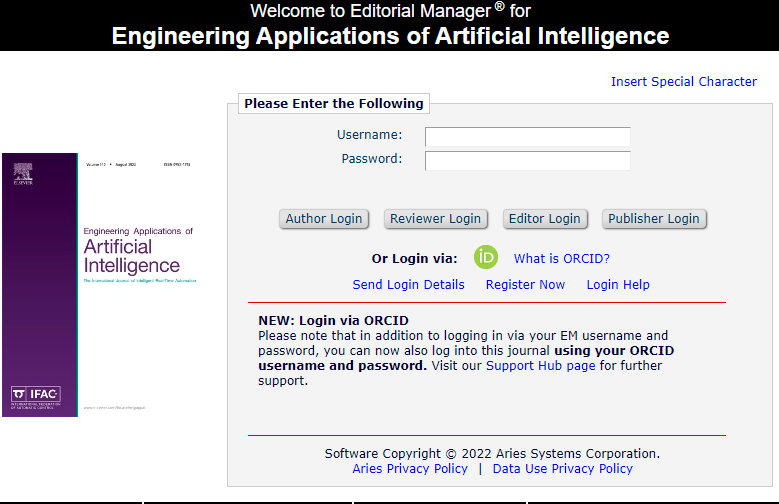Screen dimensions: 779x504
Task: Follow the Register Now link
Action: [525, 285]
